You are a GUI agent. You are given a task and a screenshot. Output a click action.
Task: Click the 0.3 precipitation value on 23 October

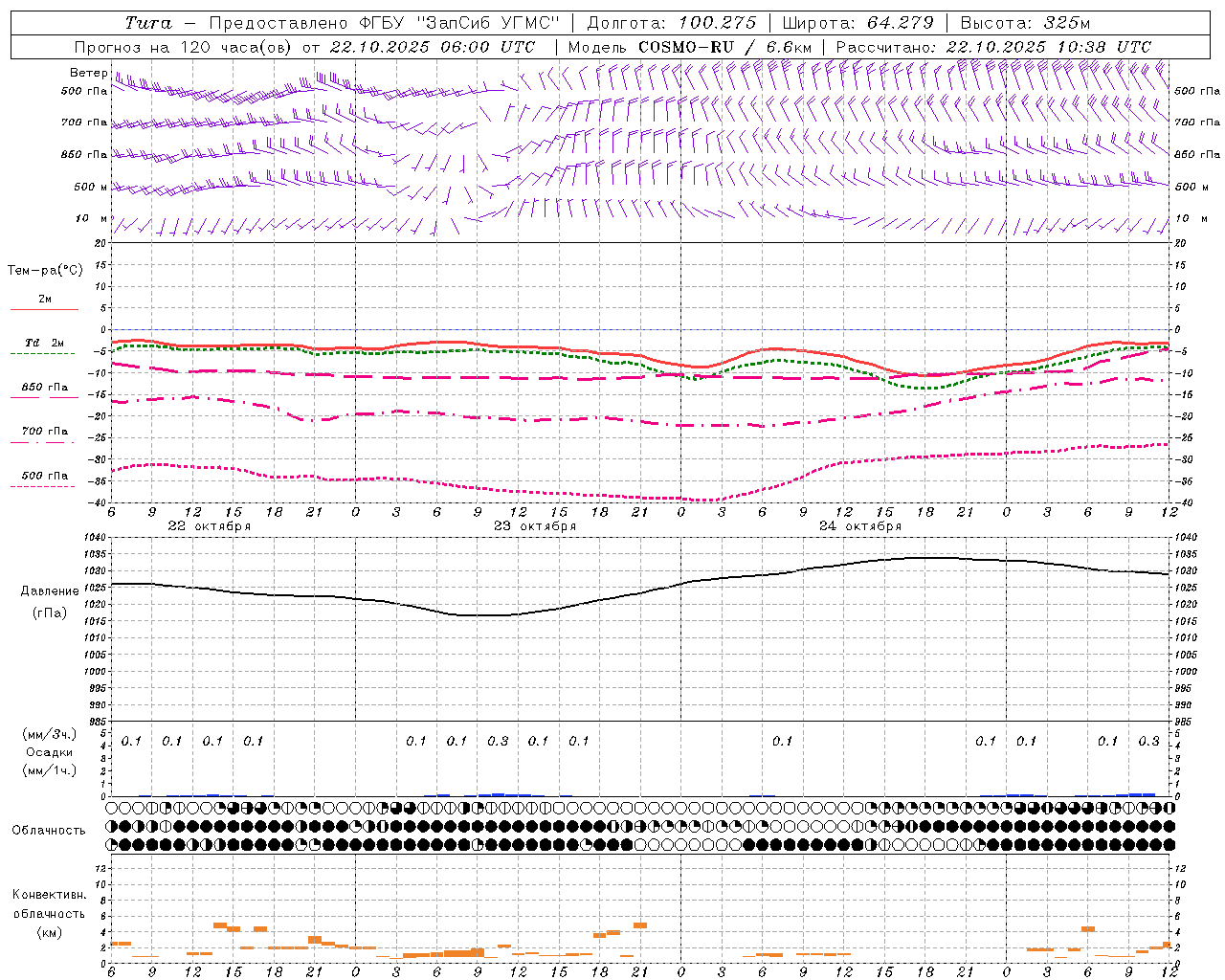[498, 742]
